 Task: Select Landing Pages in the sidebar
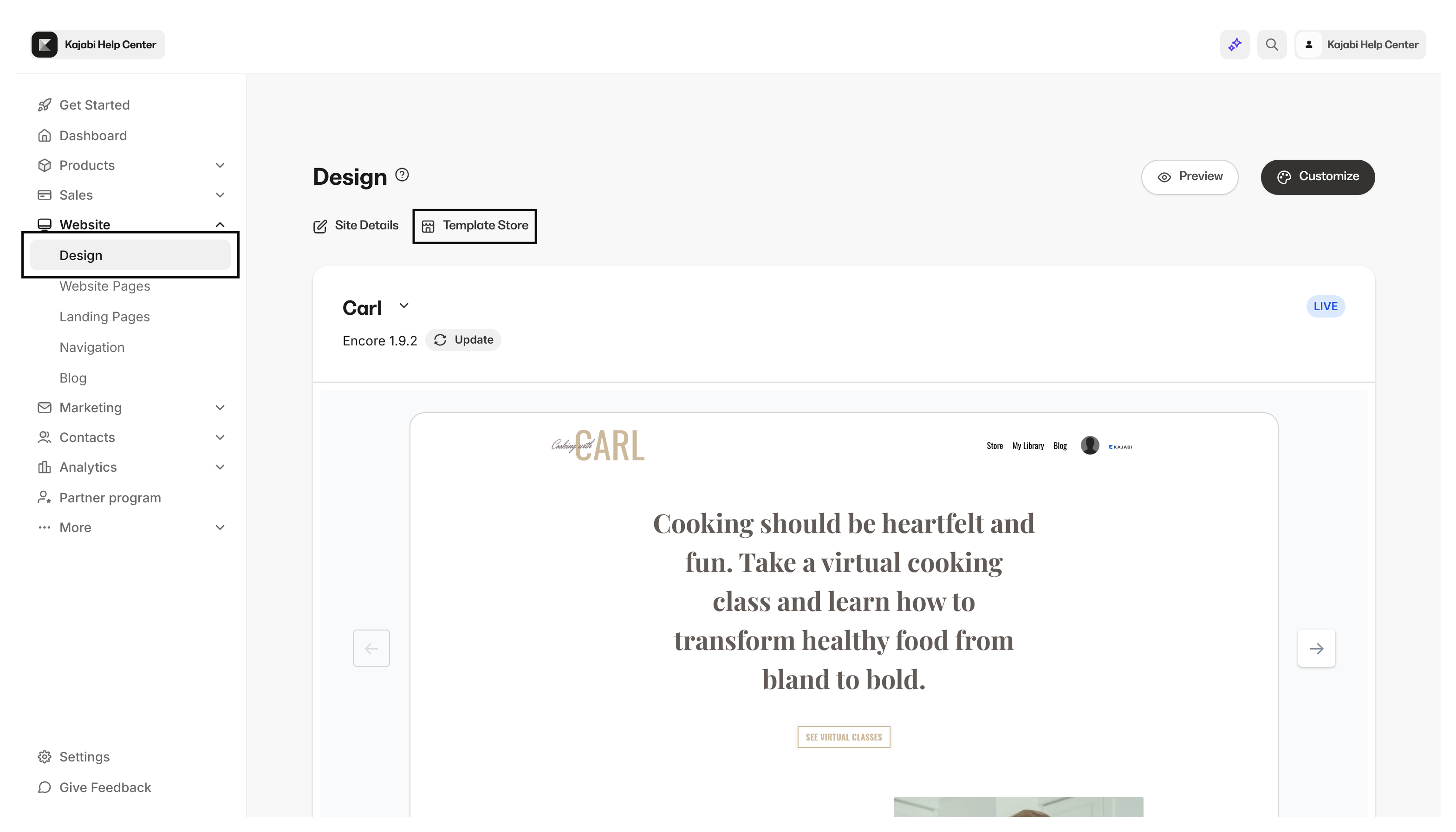click(104, 316)
